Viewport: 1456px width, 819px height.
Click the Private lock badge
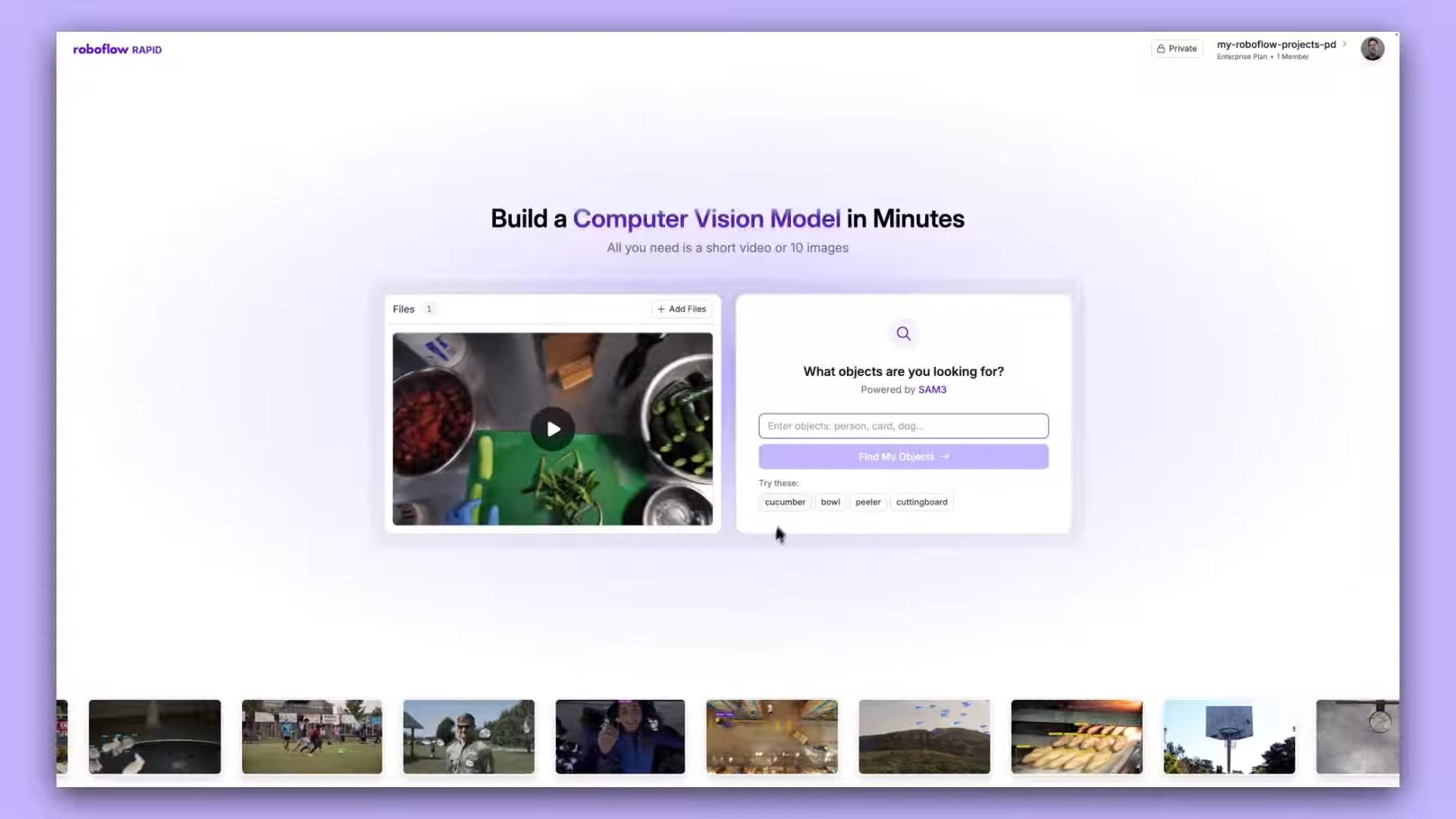click(1177, 49)
